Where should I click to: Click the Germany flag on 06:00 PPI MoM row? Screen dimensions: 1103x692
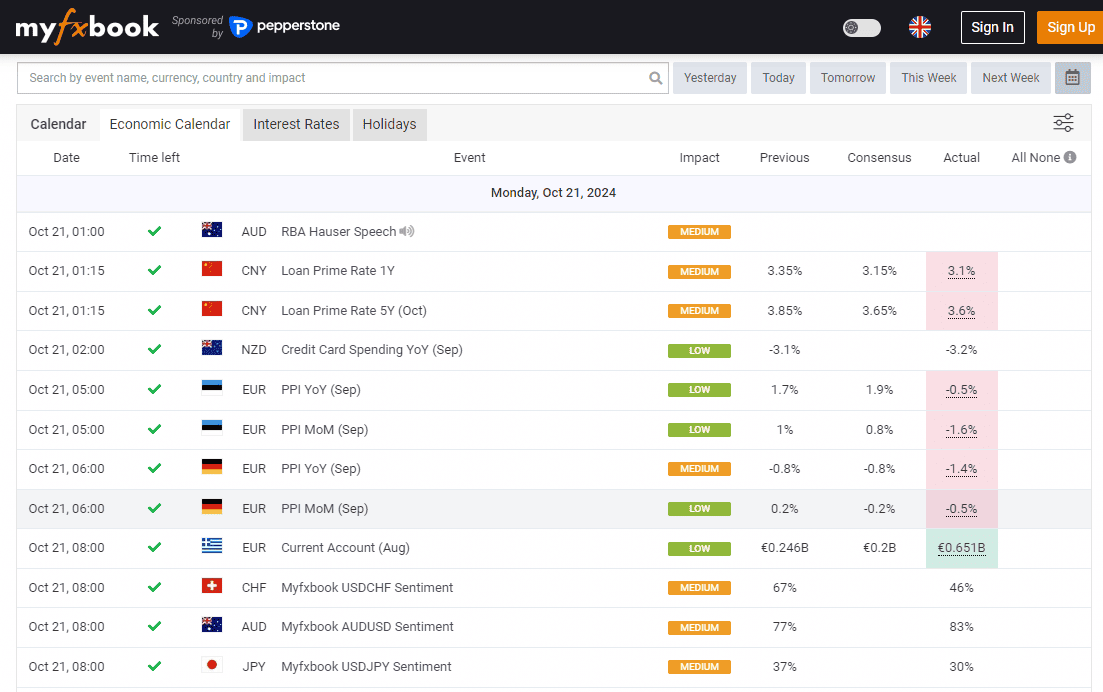212,506
